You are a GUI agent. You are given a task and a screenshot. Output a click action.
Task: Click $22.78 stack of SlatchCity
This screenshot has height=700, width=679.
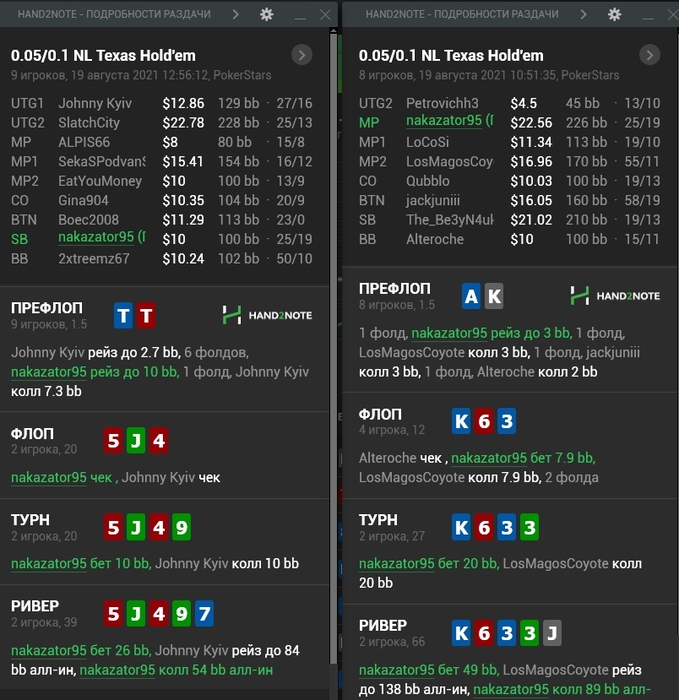(x=183, y=123)
